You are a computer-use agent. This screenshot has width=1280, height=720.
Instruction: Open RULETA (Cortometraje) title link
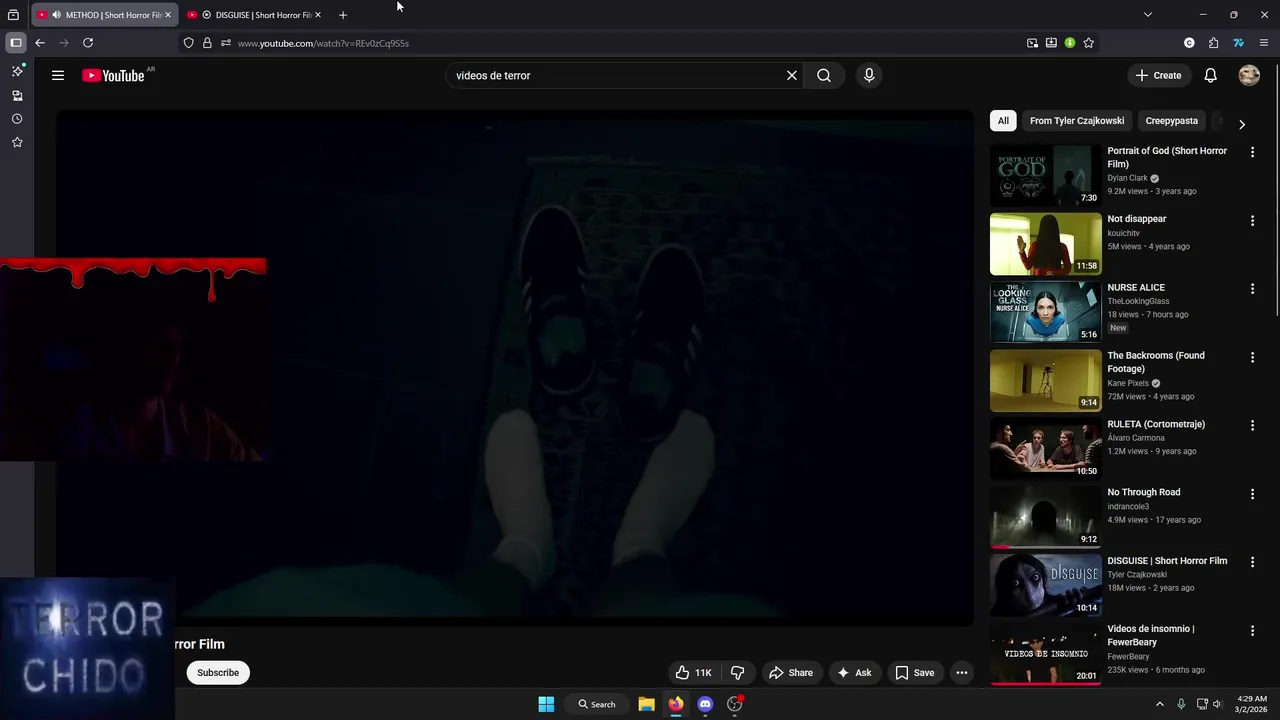(x=1156, y=424)
